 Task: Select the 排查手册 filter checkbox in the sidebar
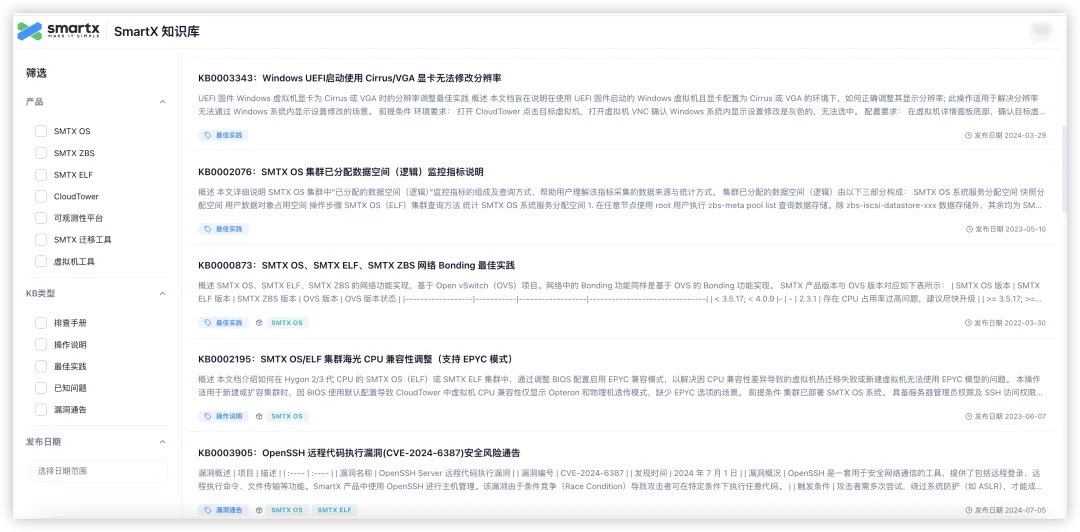[41, 323]
